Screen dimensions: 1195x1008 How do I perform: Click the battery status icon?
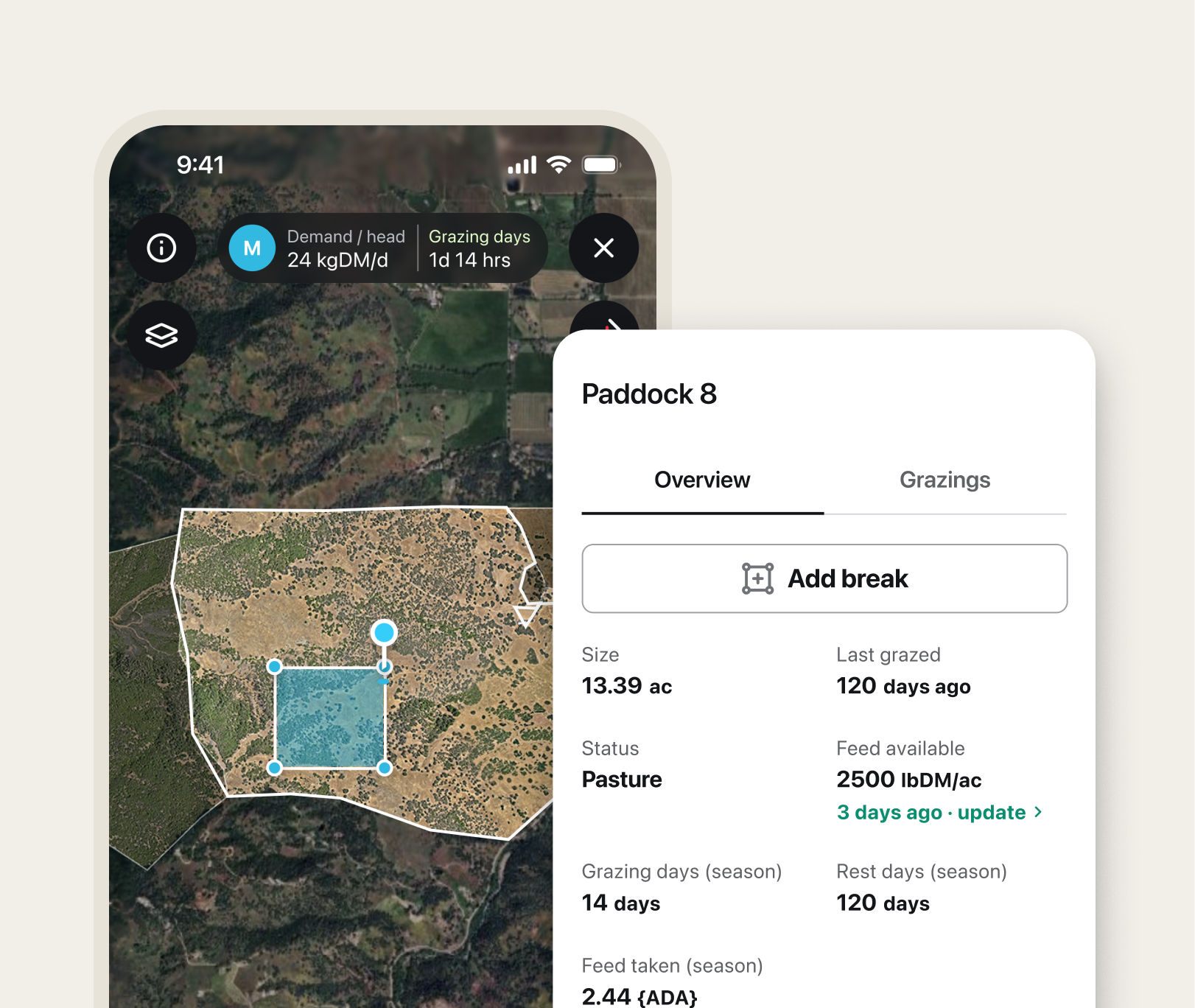click(602, 164)
